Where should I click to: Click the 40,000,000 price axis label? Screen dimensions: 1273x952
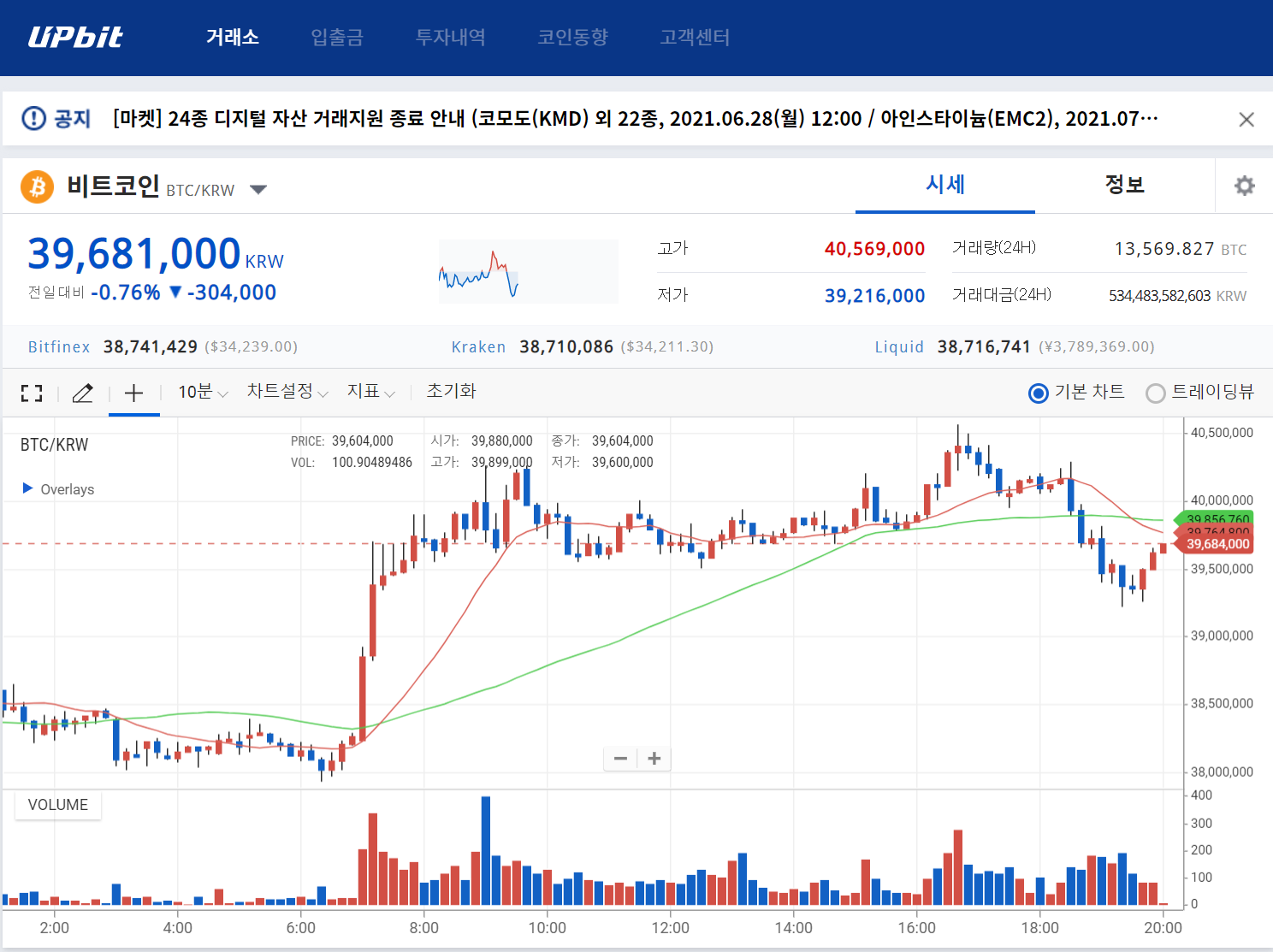tap(1222, 500)
